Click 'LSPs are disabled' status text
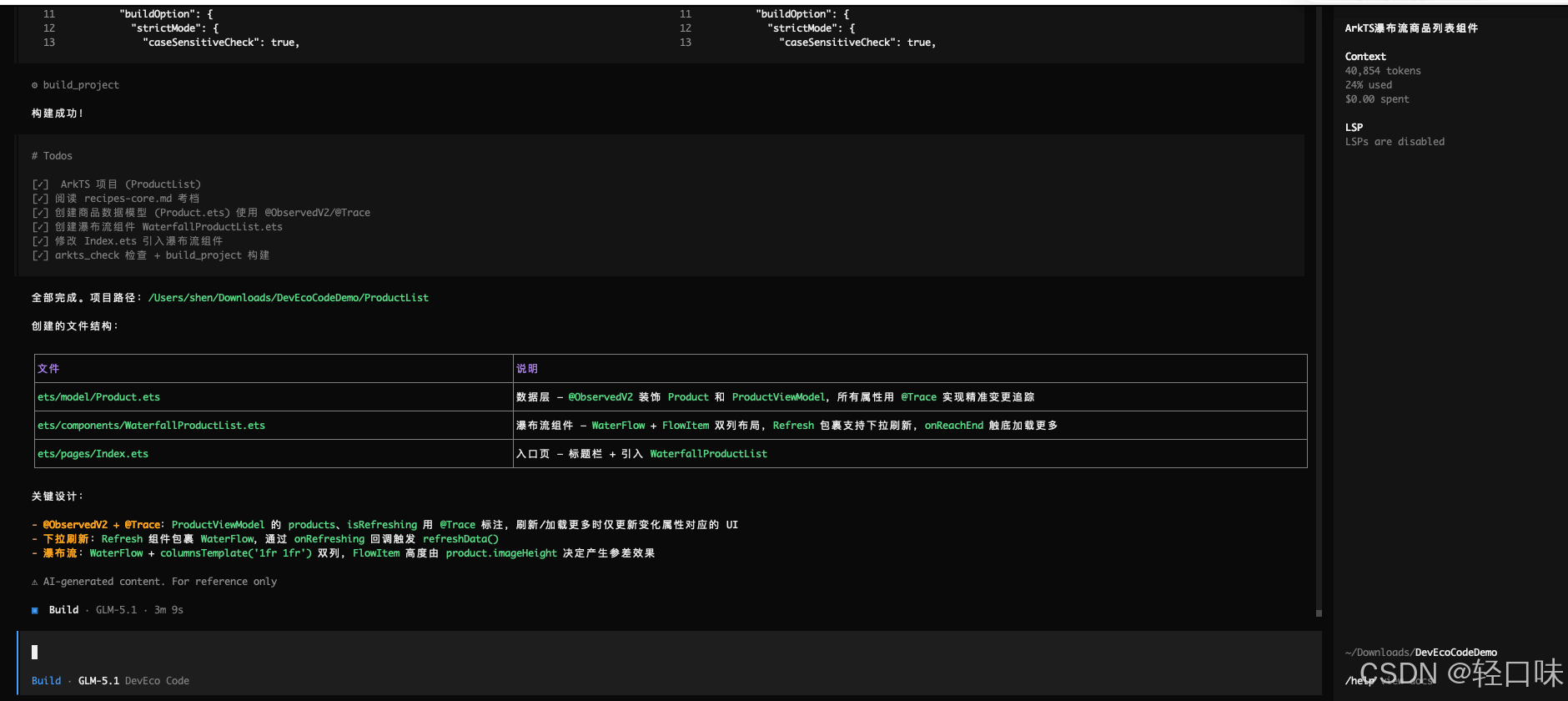The image size is (1568, 701). [x=1395, y=142]
